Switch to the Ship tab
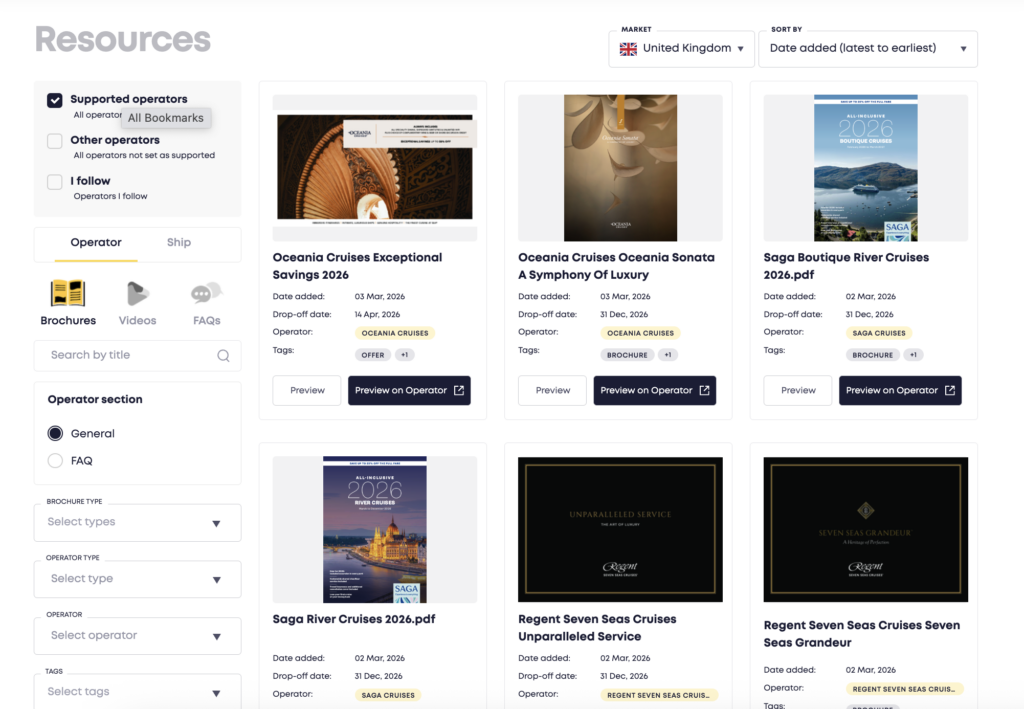 coord(179,242)
